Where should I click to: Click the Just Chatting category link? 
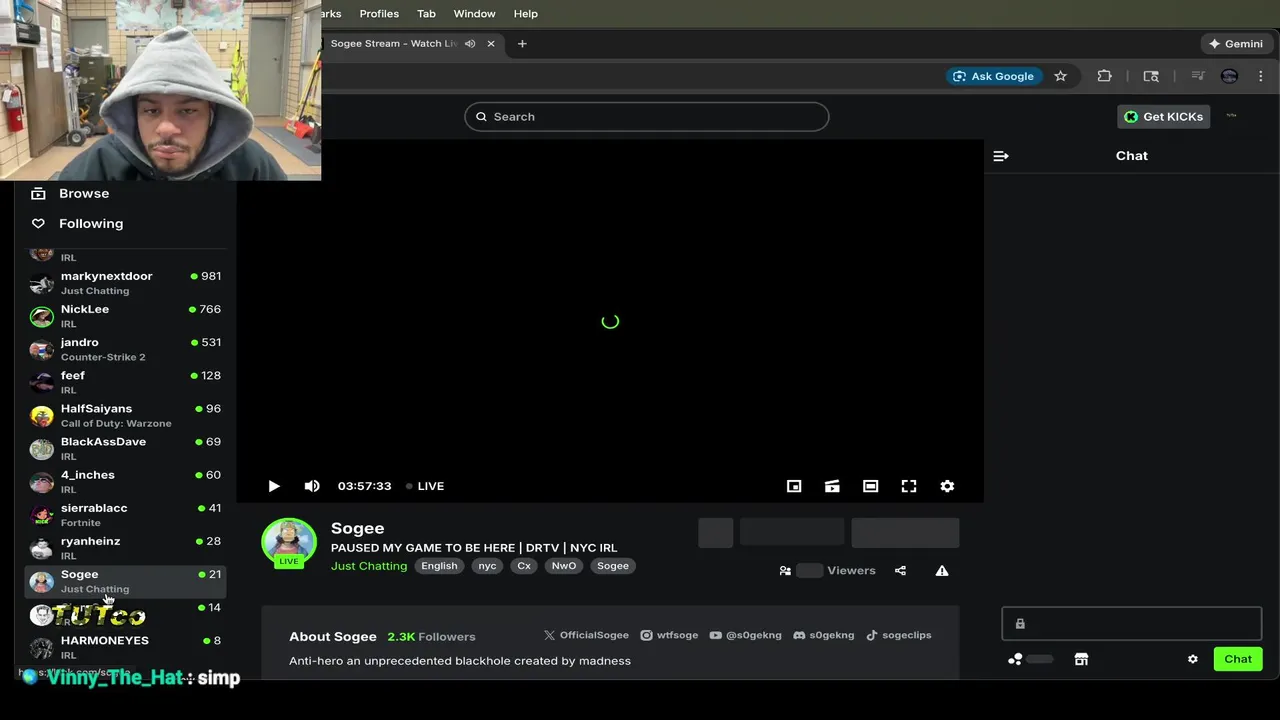point(369,566)
